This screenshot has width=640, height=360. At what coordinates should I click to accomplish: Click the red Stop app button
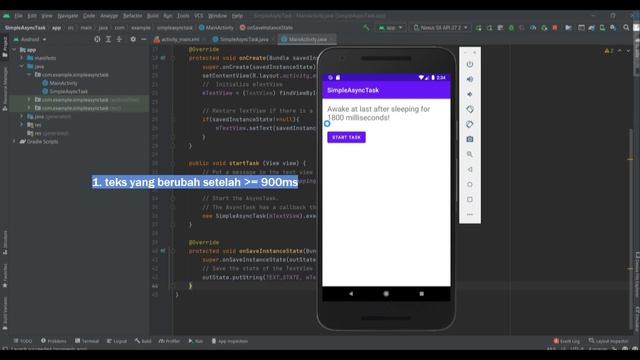[x=555, y=27]
